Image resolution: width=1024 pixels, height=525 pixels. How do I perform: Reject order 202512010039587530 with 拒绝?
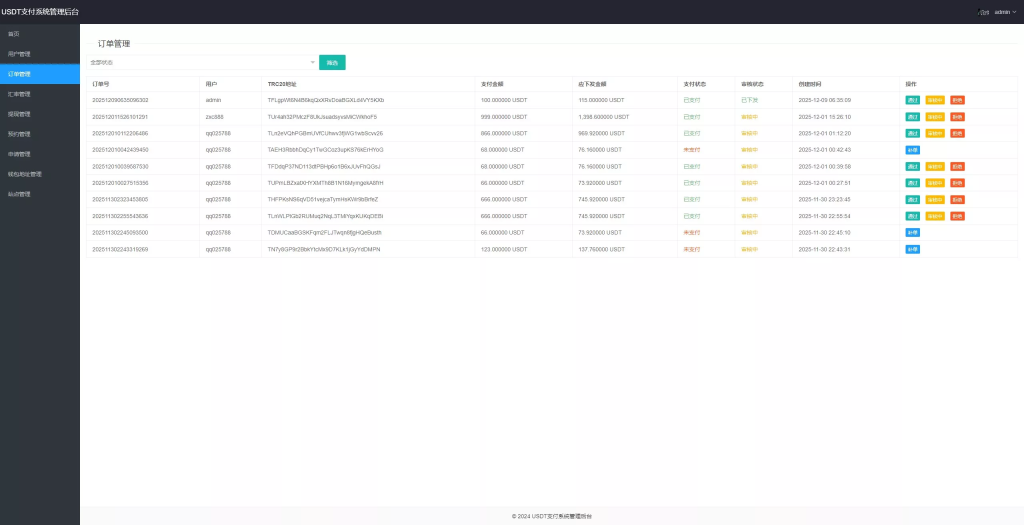click(x=957, y=167)
